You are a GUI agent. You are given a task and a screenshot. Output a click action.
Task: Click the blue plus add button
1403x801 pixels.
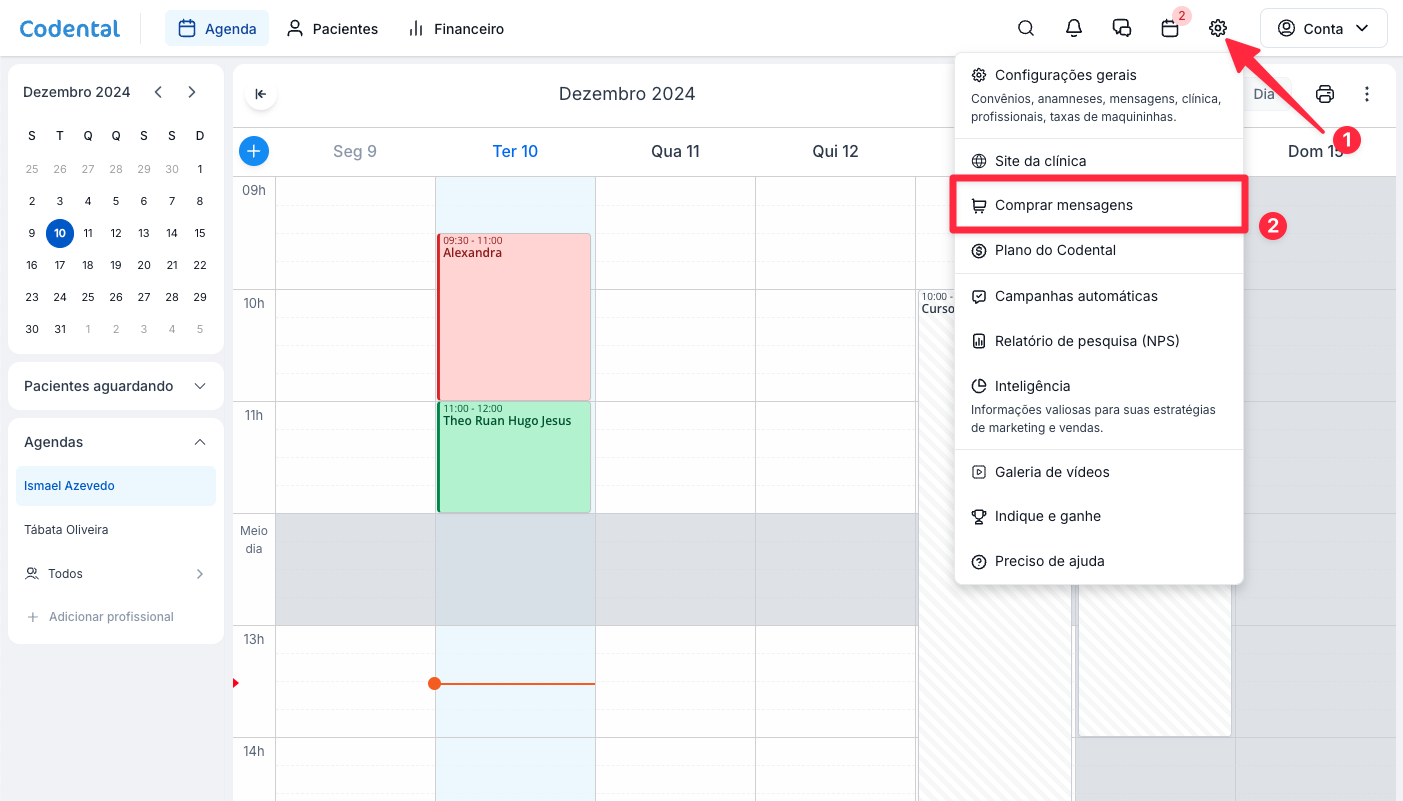pos(254,151)
